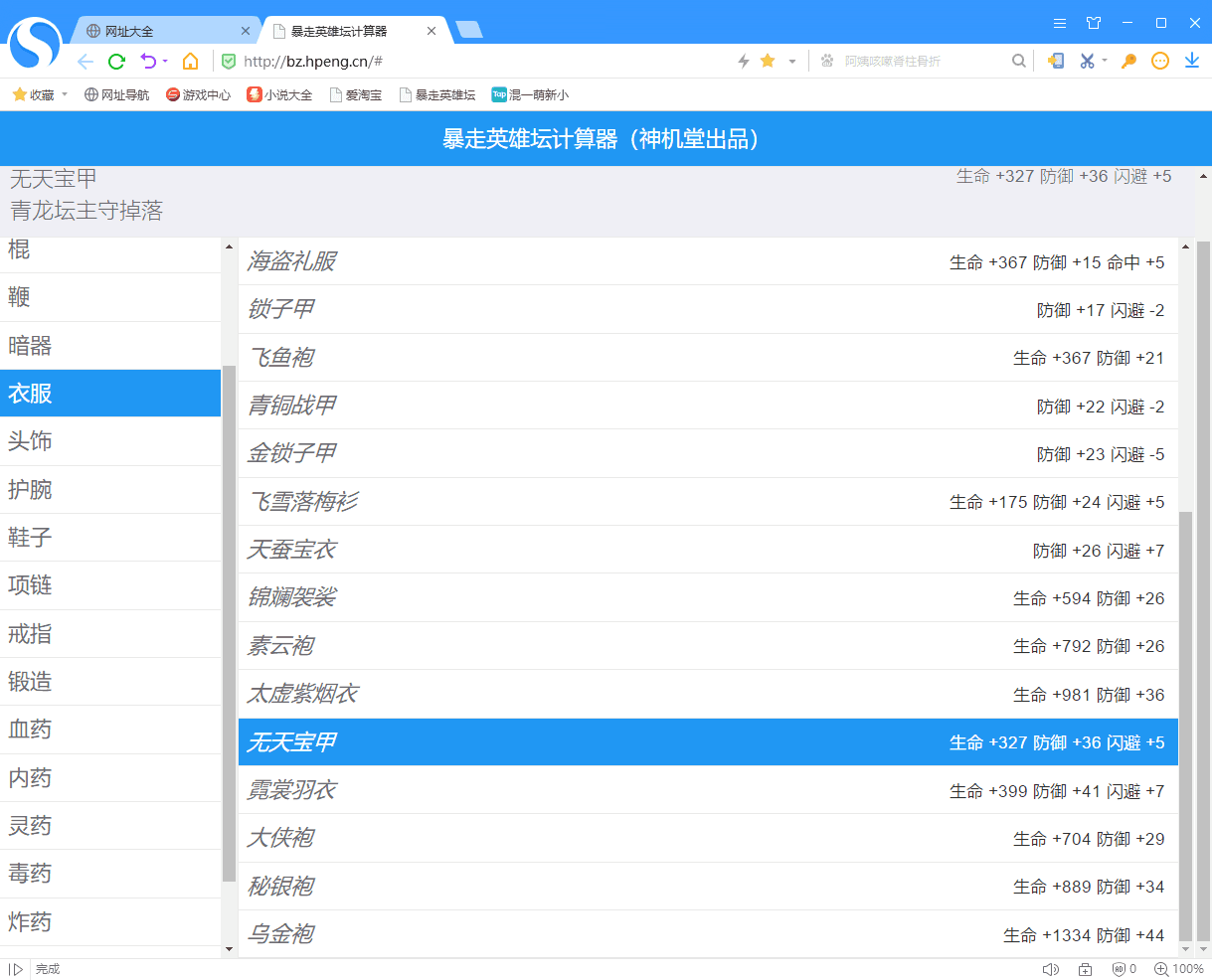1212x980 pixels.
Task: Click the green security shield icon
Action: point(229,62)
